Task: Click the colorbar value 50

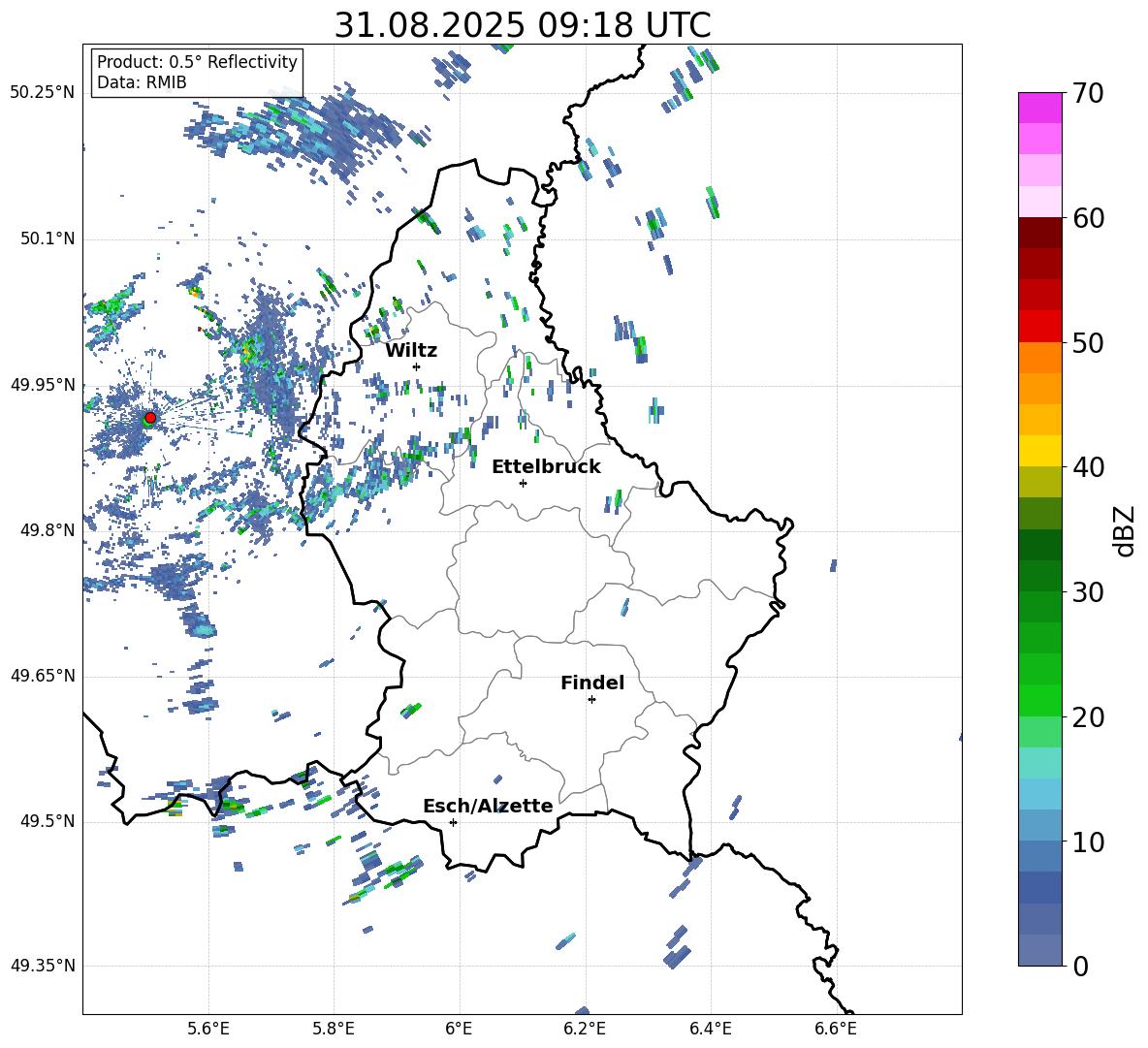Action: click(1089, 342)
